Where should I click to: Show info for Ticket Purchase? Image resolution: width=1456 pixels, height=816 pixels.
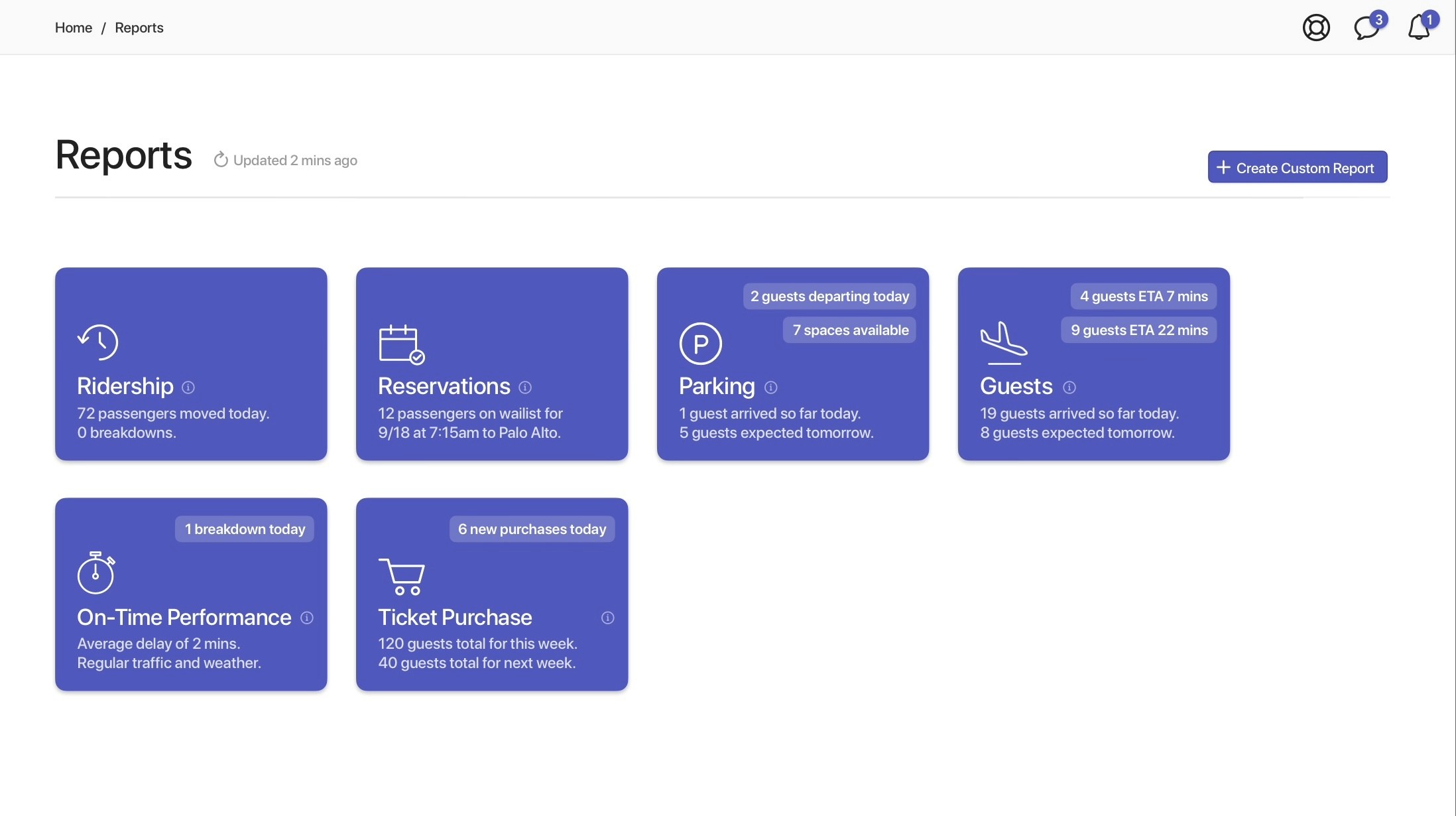607,618
